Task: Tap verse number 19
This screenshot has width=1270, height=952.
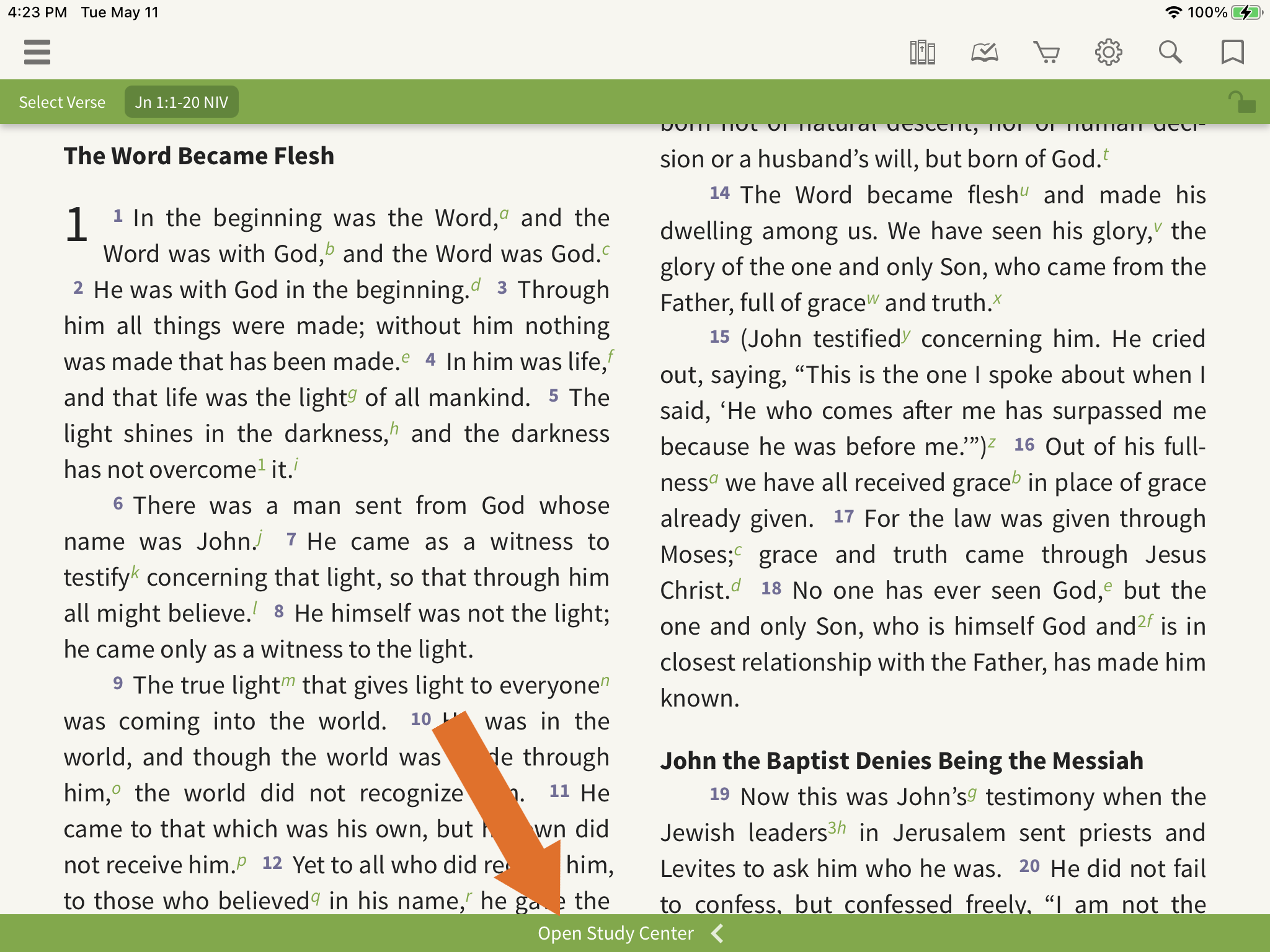Action: coord(720,794)
